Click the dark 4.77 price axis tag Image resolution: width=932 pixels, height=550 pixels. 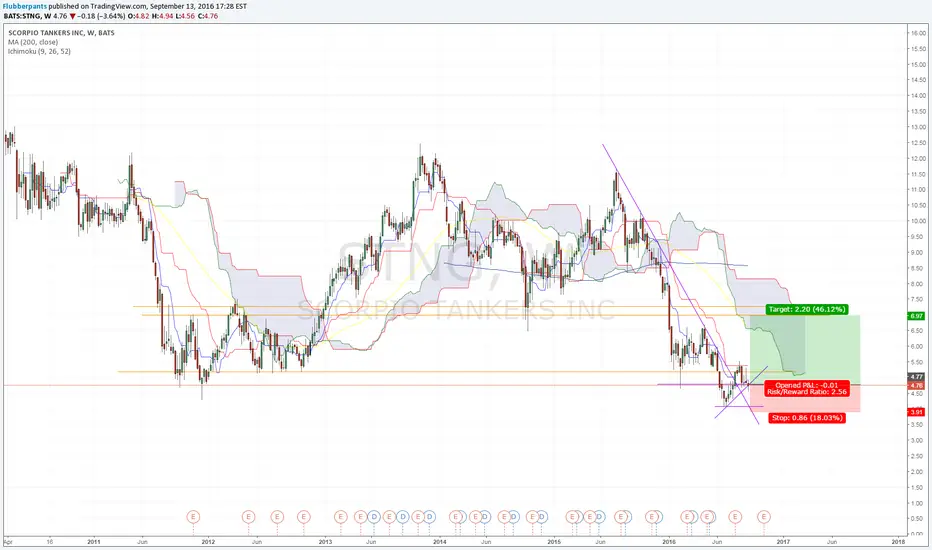(916, 376)
